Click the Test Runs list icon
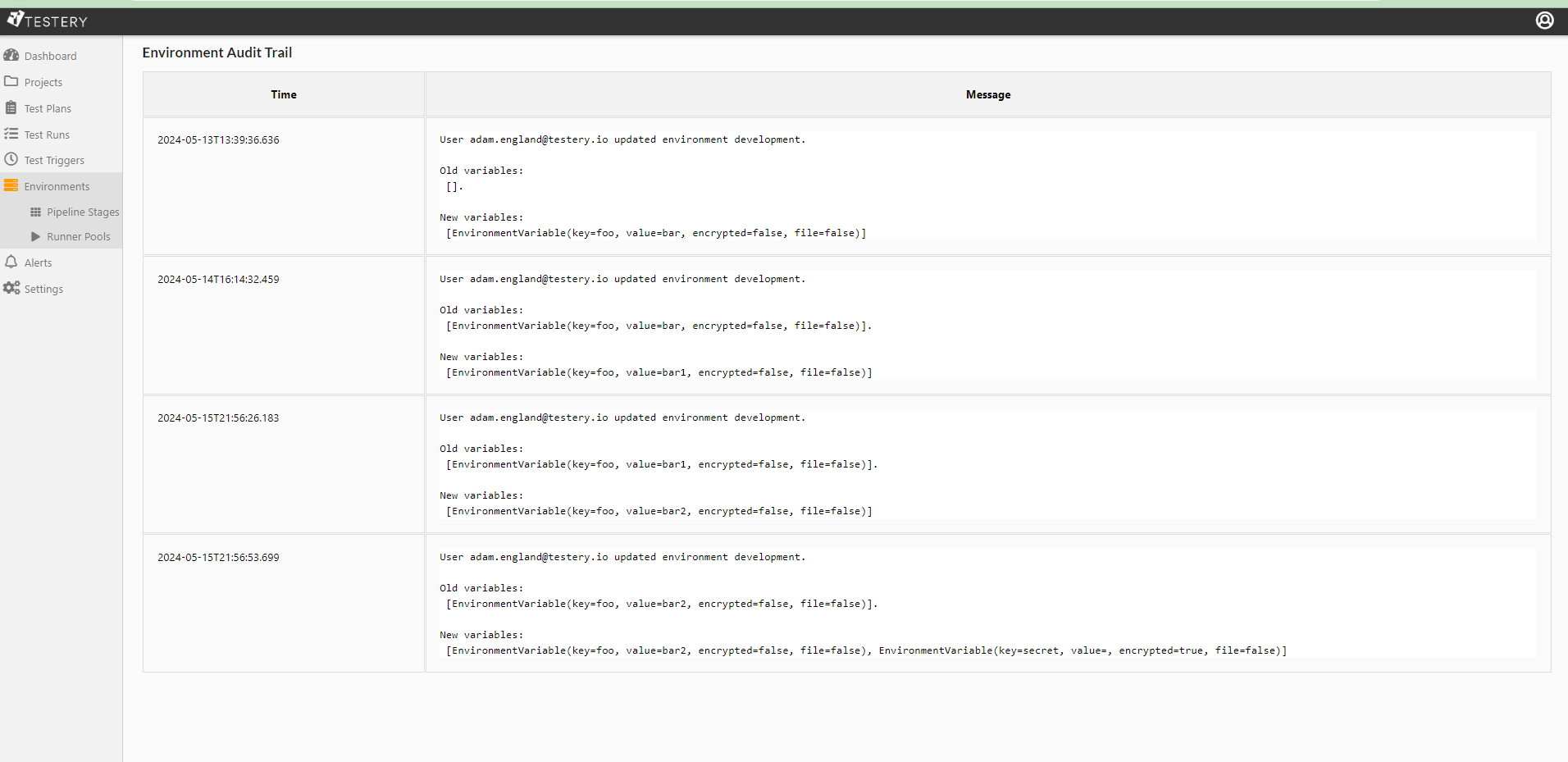 point(11,134)
